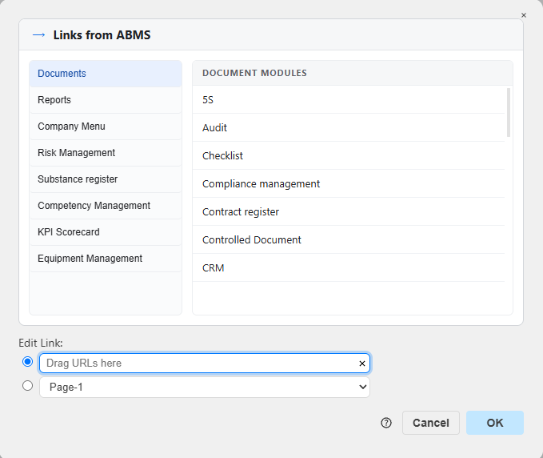Select the URL link radio button
Image resolution: width=543 pixels, height=458 pixels.
click(27, 362)
